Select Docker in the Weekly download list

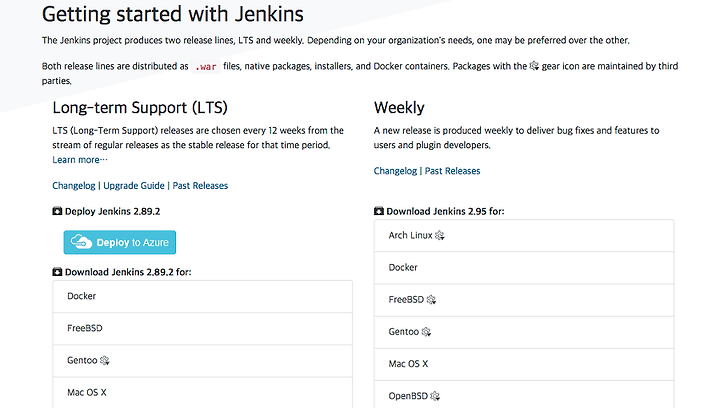524,268
